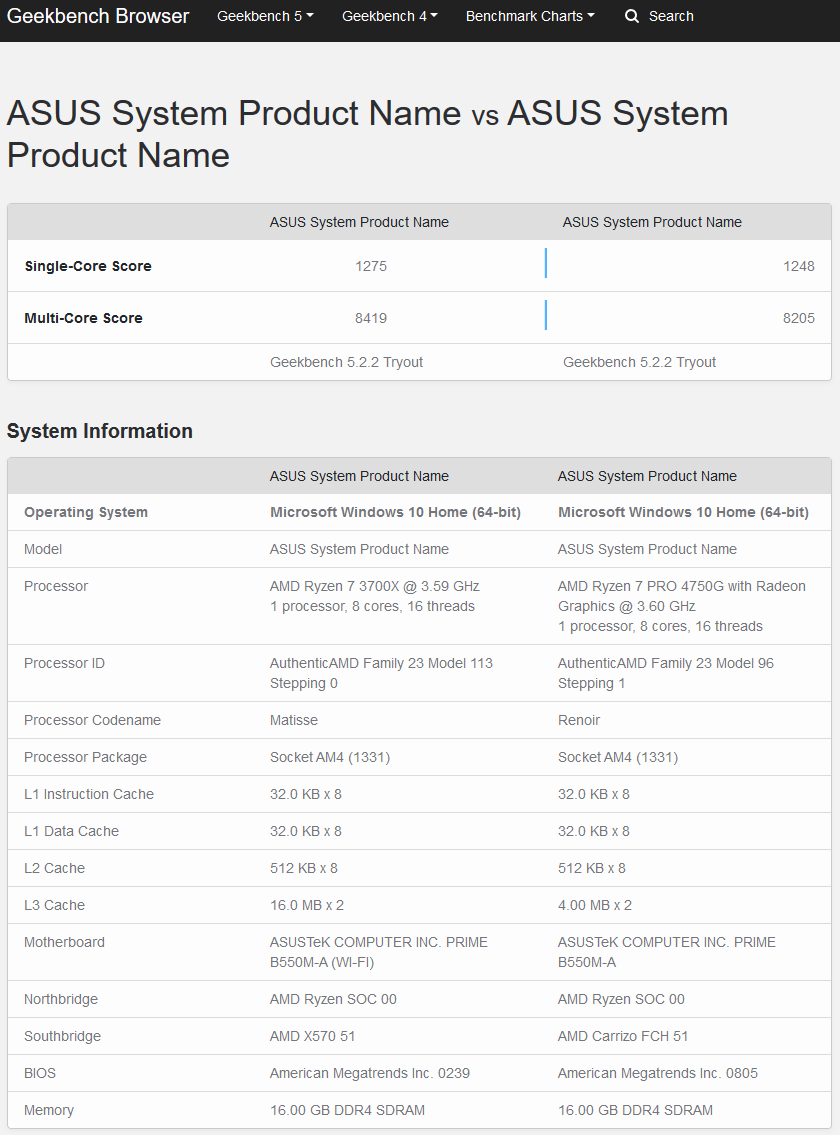
Task: Select BIOS American Megatrends Inc. 0239
Action: pyautogui.click(x=370, y=1073)
